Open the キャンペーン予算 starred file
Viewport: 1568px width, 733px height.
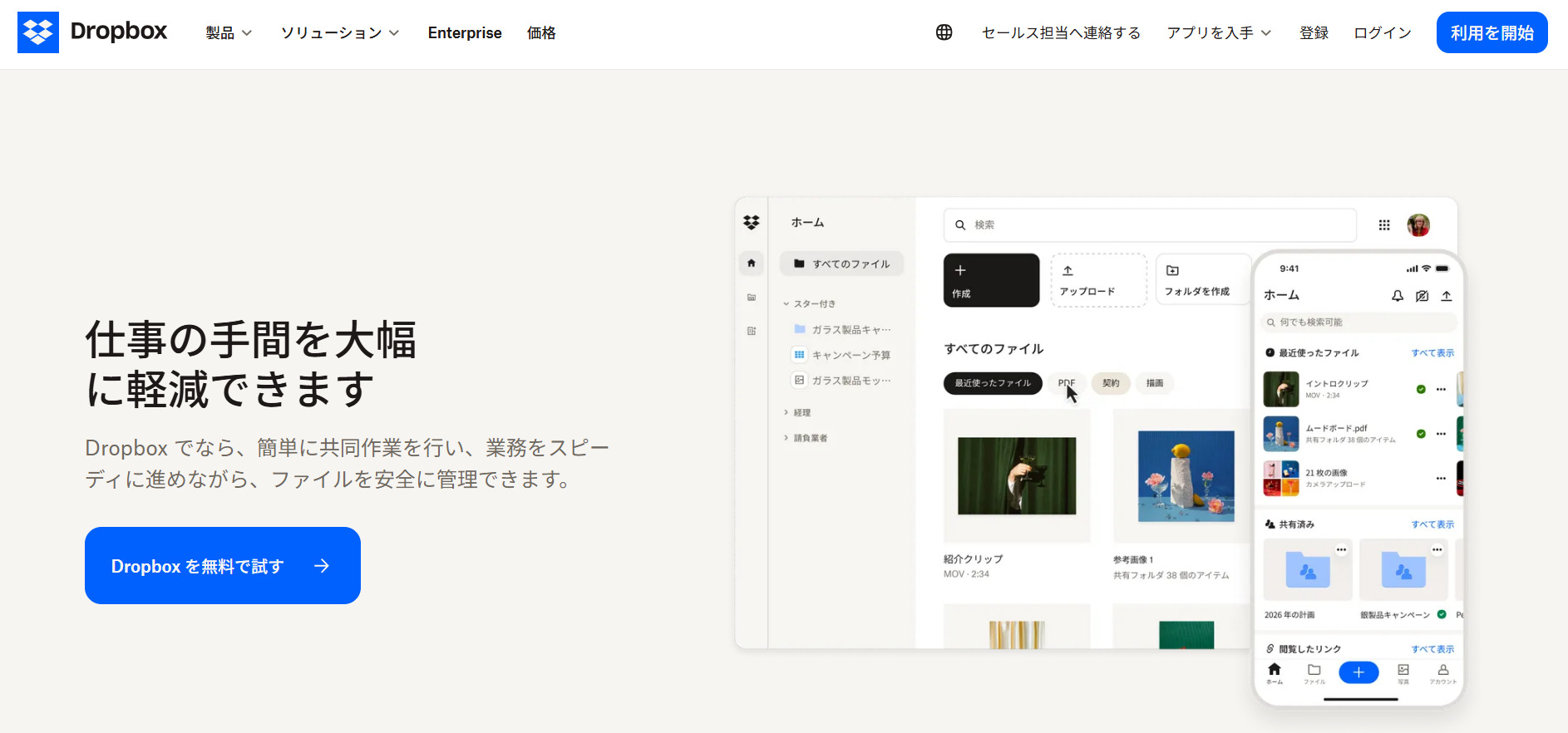[x=842, y=355]
